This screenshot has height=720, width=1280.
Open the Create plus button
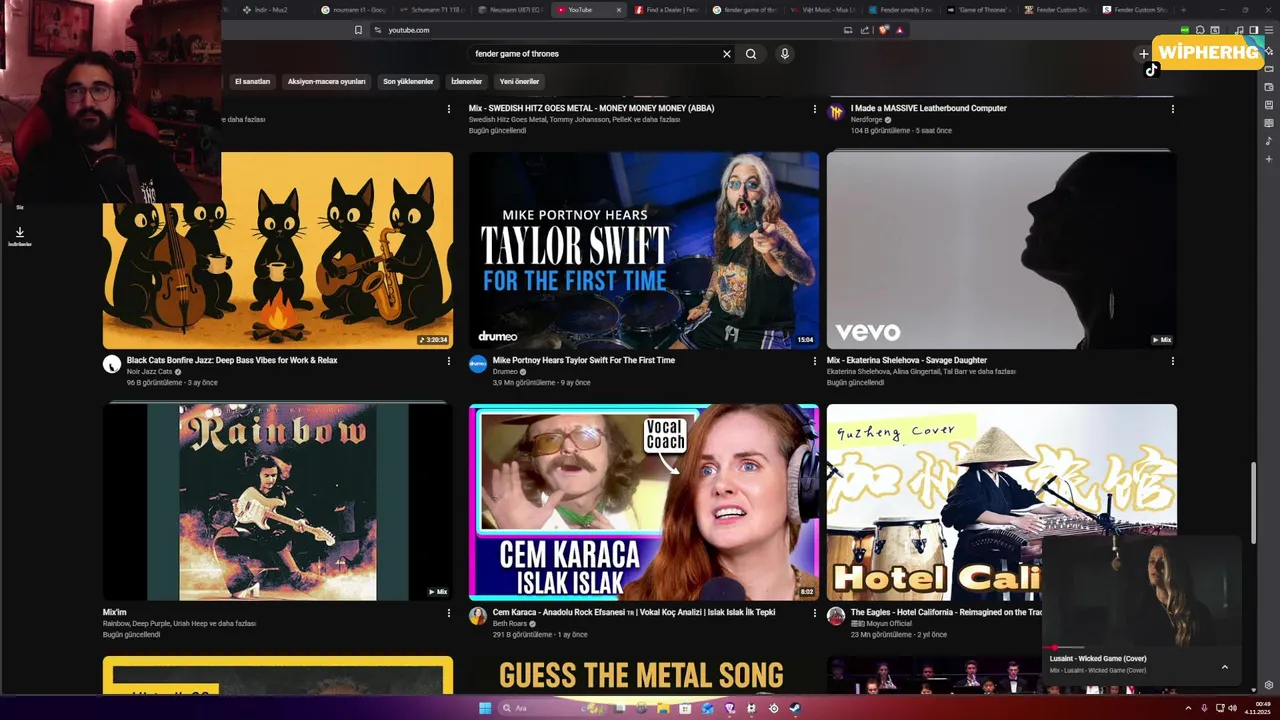click(1143, 54)
